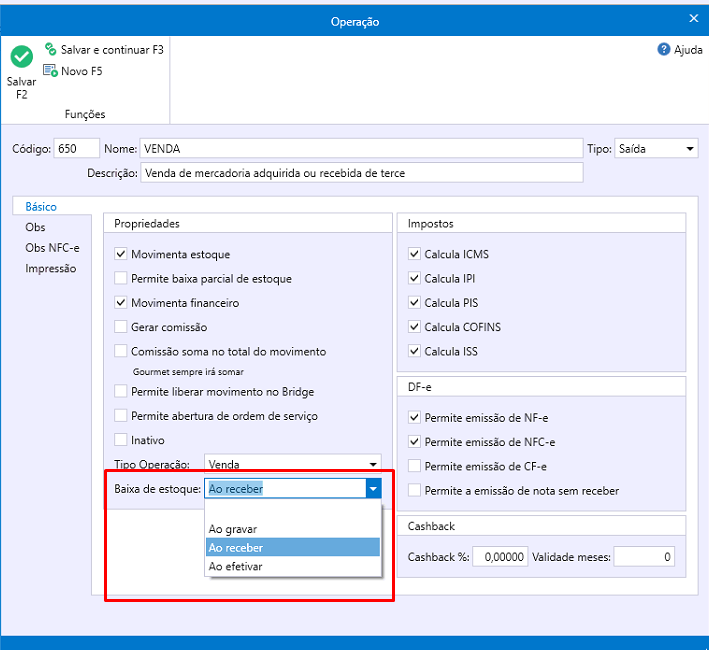The height and width of the screenshot is (650, 709).
Task: Enable Permite emissão de CF-e
Action: [415, 467]
